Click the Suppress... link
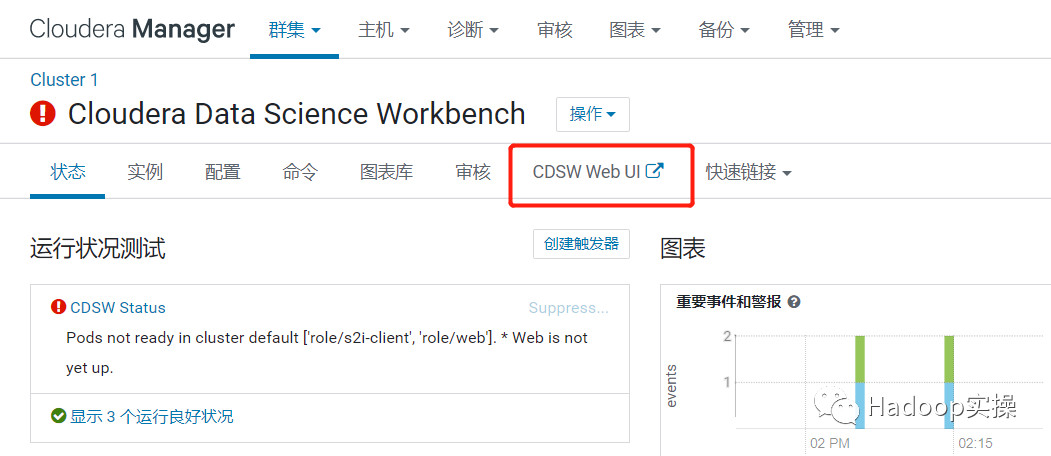Viewport: 1051px width, 456px height. [x=568, y=308]
